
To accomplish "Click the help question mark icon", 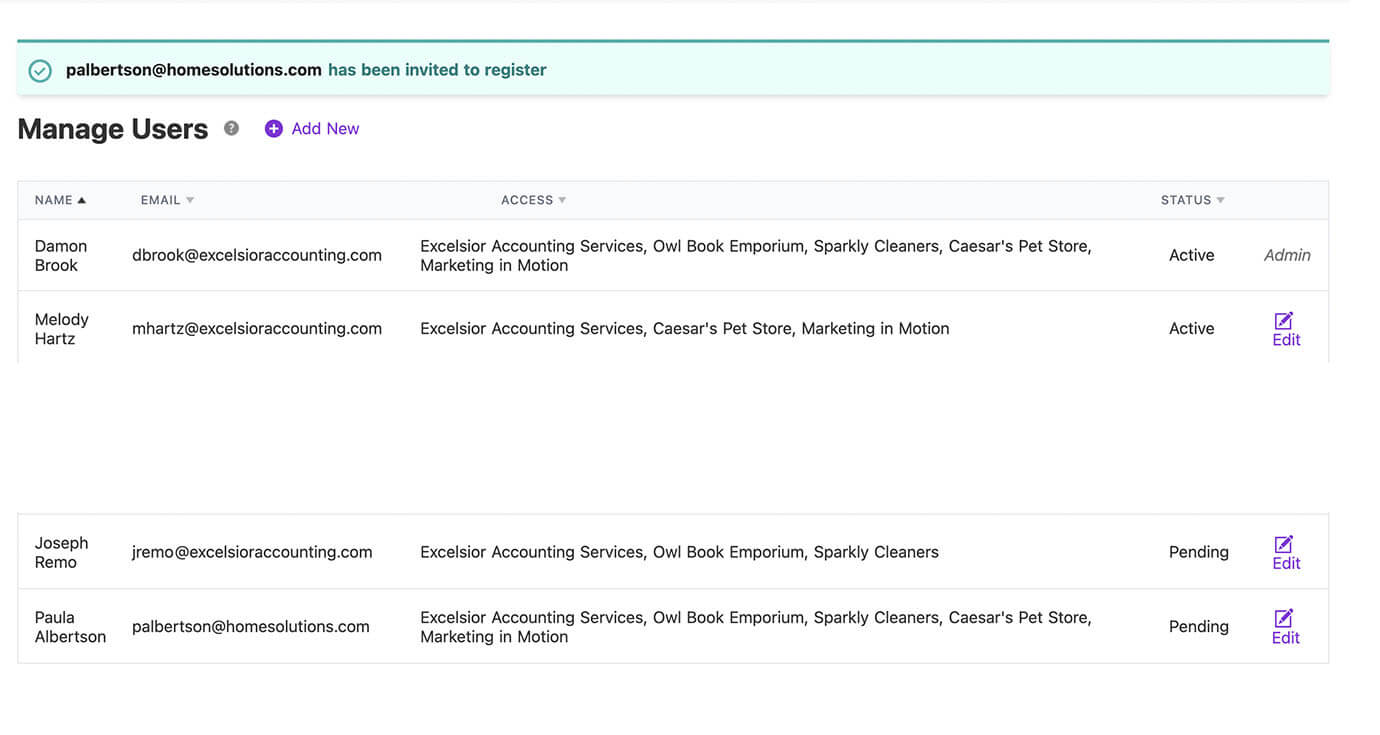I will (231, 128).
